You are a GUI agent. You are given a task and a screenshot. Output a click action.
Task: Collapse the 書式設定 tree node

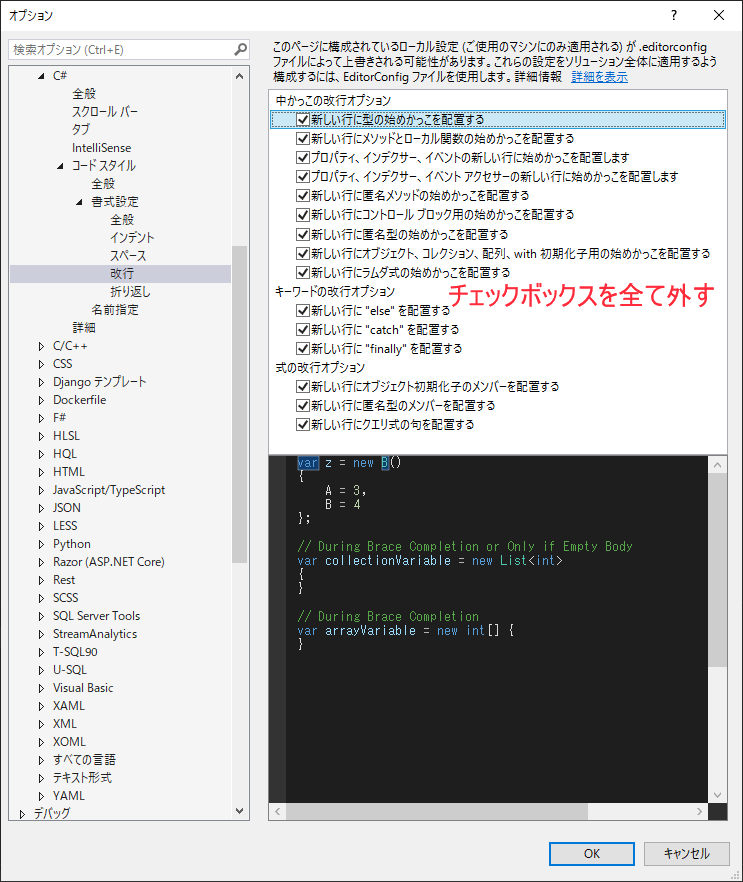click(80, 202)
